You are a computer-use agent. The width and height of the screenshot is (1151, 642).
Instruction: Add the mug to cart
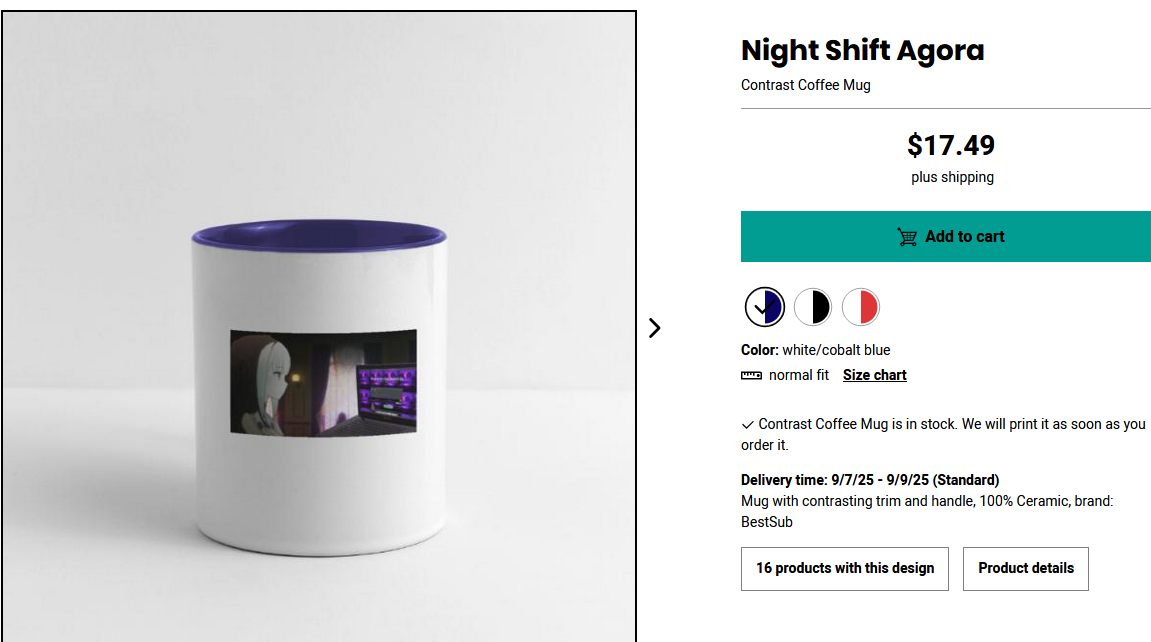(945, 237)
